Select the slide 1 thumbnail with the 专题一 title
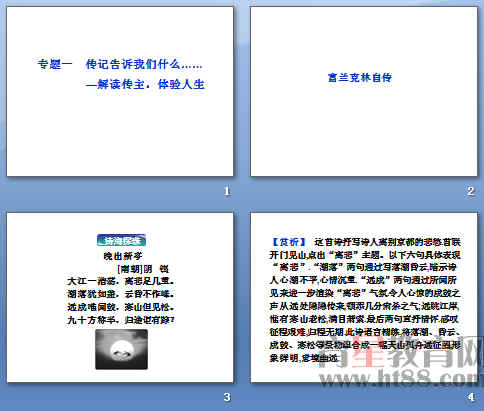 click(x=120, y=91)
